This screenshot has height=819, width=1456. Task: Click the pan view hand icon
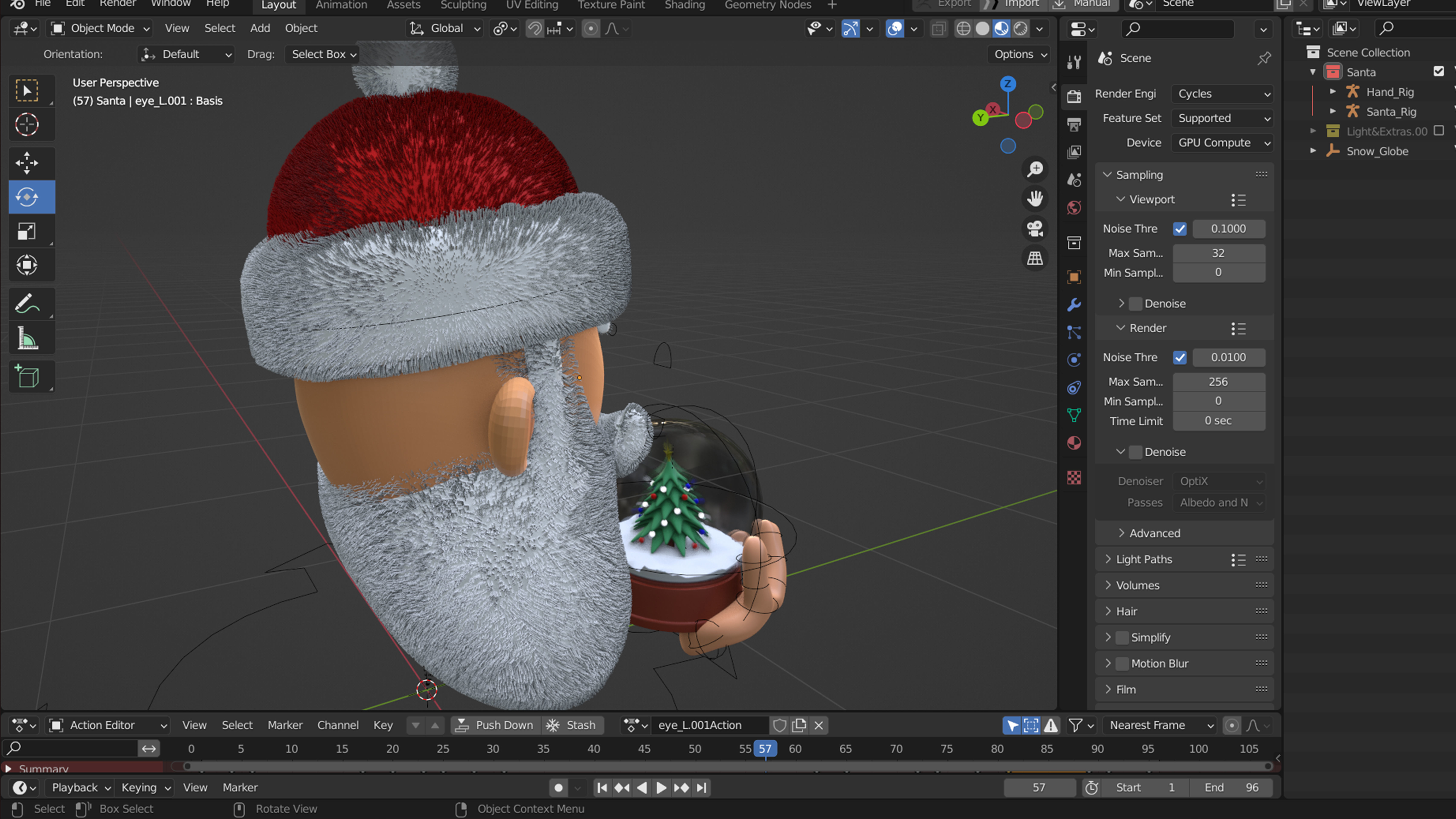pyautogui.click(x=1035, y=199)
